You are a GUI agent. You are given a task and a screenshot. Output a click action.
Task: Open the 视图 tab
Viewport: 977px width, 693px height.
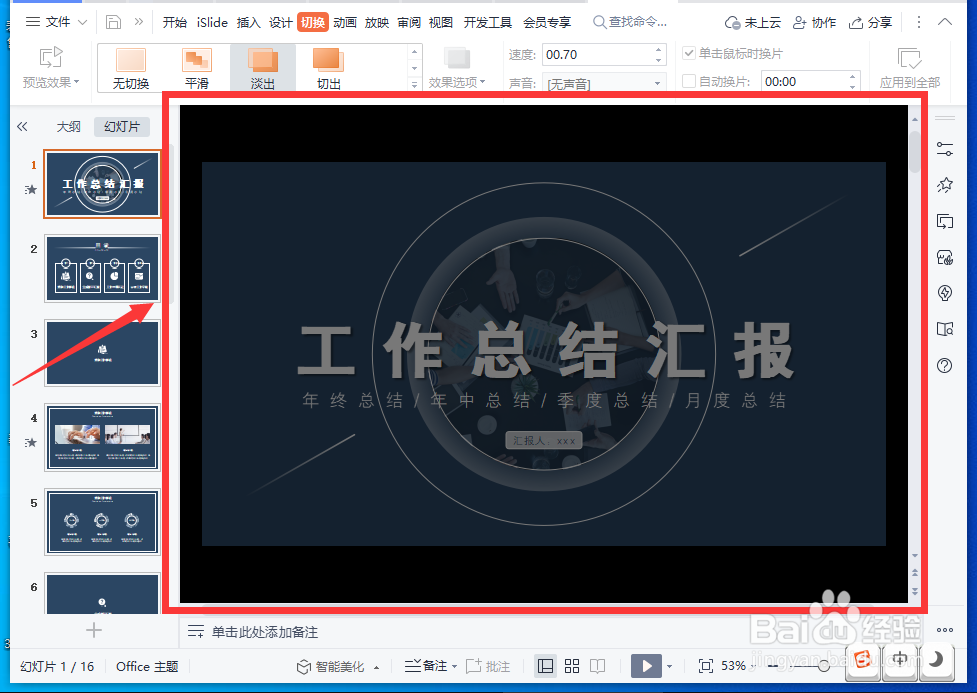click(x=441, y=22)
